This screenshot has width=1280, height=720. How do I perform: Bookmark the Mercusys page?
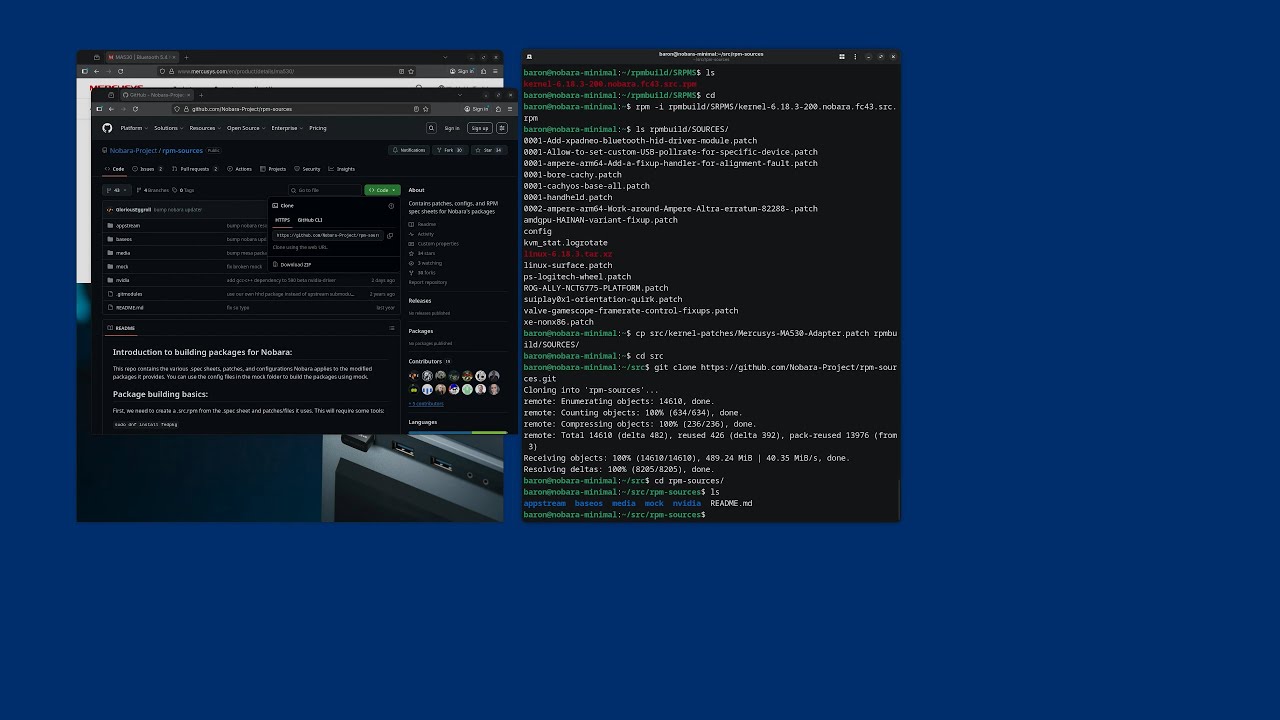point(411,71)
